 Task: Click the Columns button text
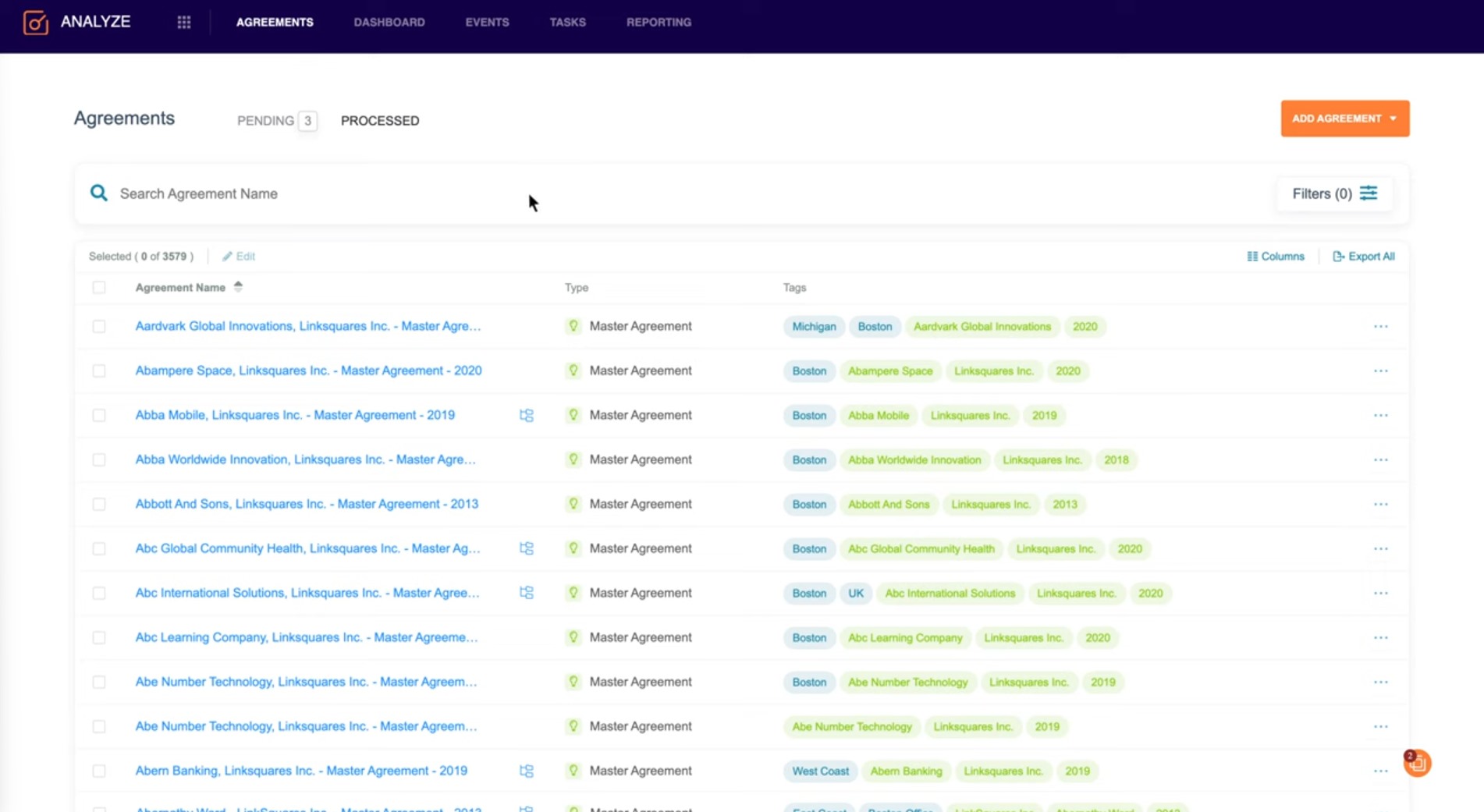(x=1283, y=256)
